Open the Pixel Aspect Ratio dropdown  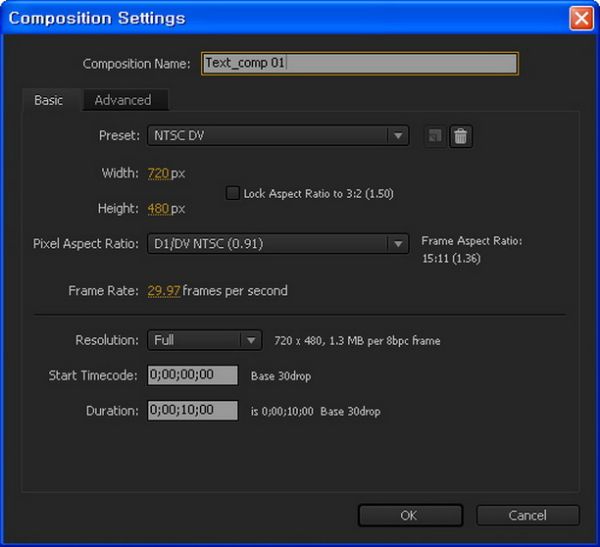tap(278, 244)
